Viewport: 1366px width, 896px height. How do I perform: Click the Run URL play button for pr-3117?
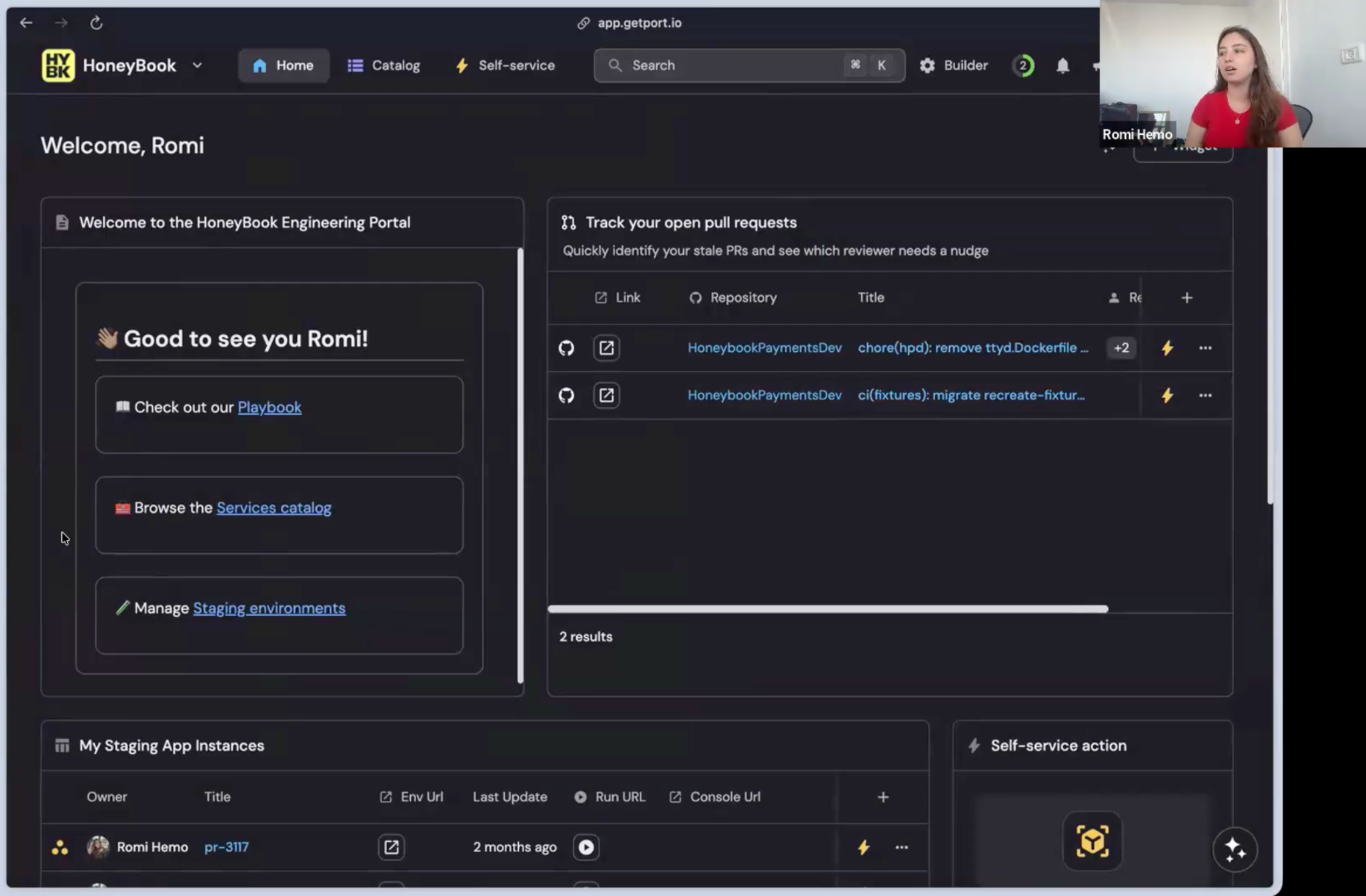[586, 847]
